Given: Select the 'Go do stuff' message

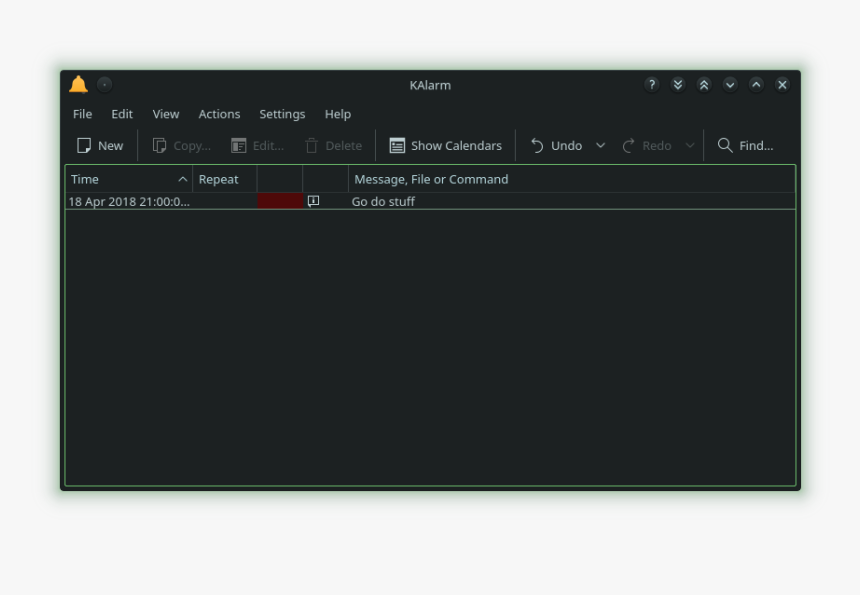Looking at the screenshot, I should click(383, 202).
